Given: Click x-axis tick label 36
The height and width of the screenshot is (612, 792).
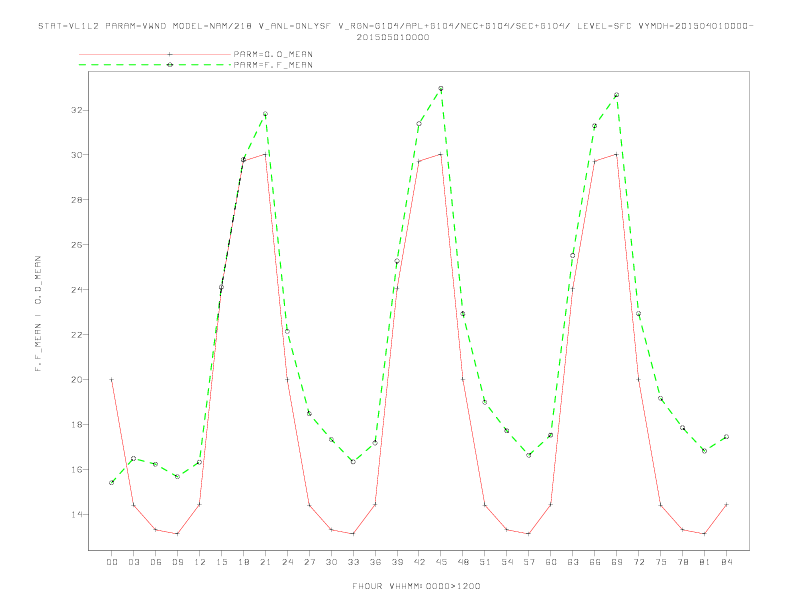Looking at the screenshot, I should (x=375, y=562).
